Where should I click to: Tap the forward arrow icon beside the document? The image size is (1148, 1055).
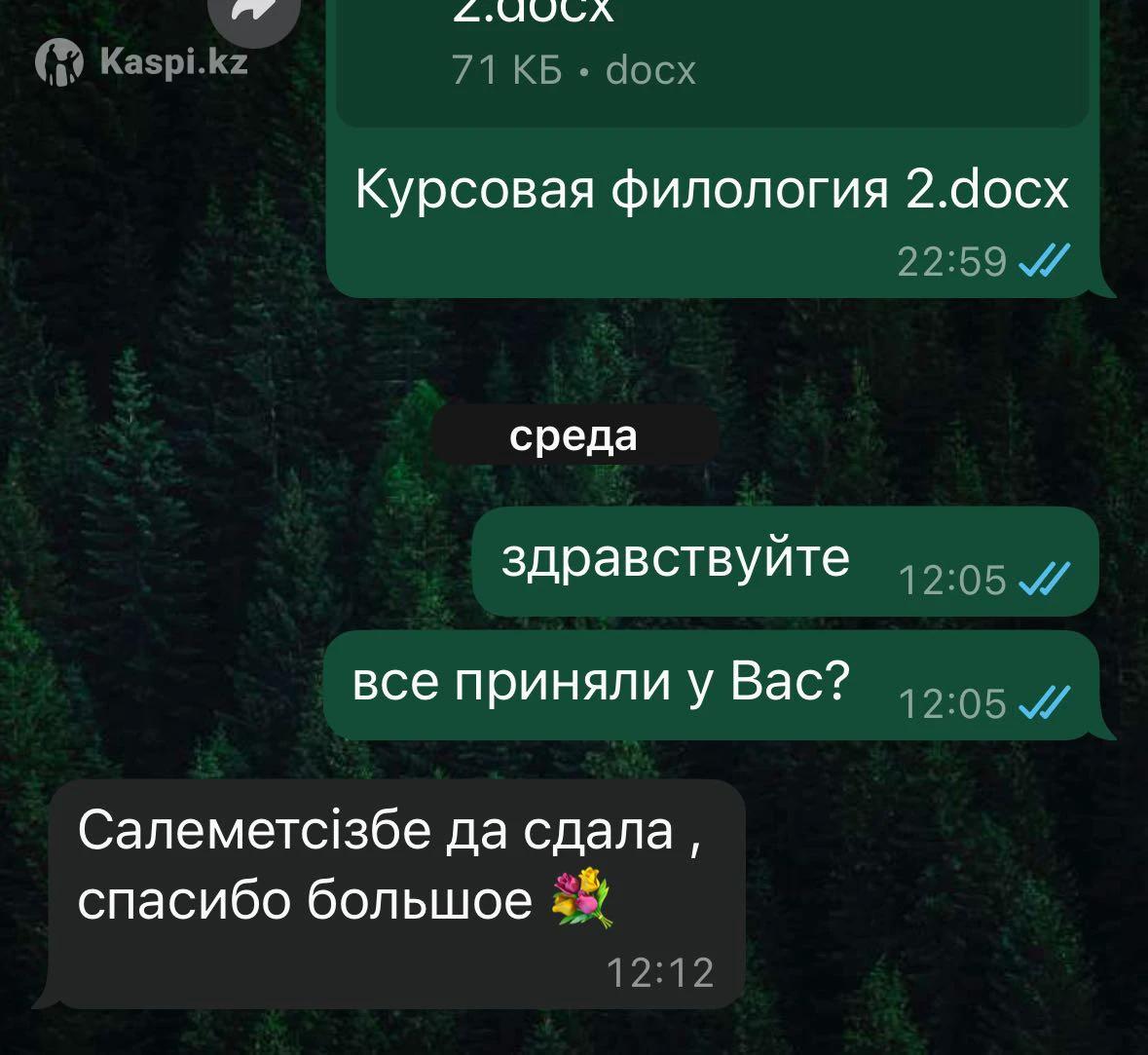[254, 15]
